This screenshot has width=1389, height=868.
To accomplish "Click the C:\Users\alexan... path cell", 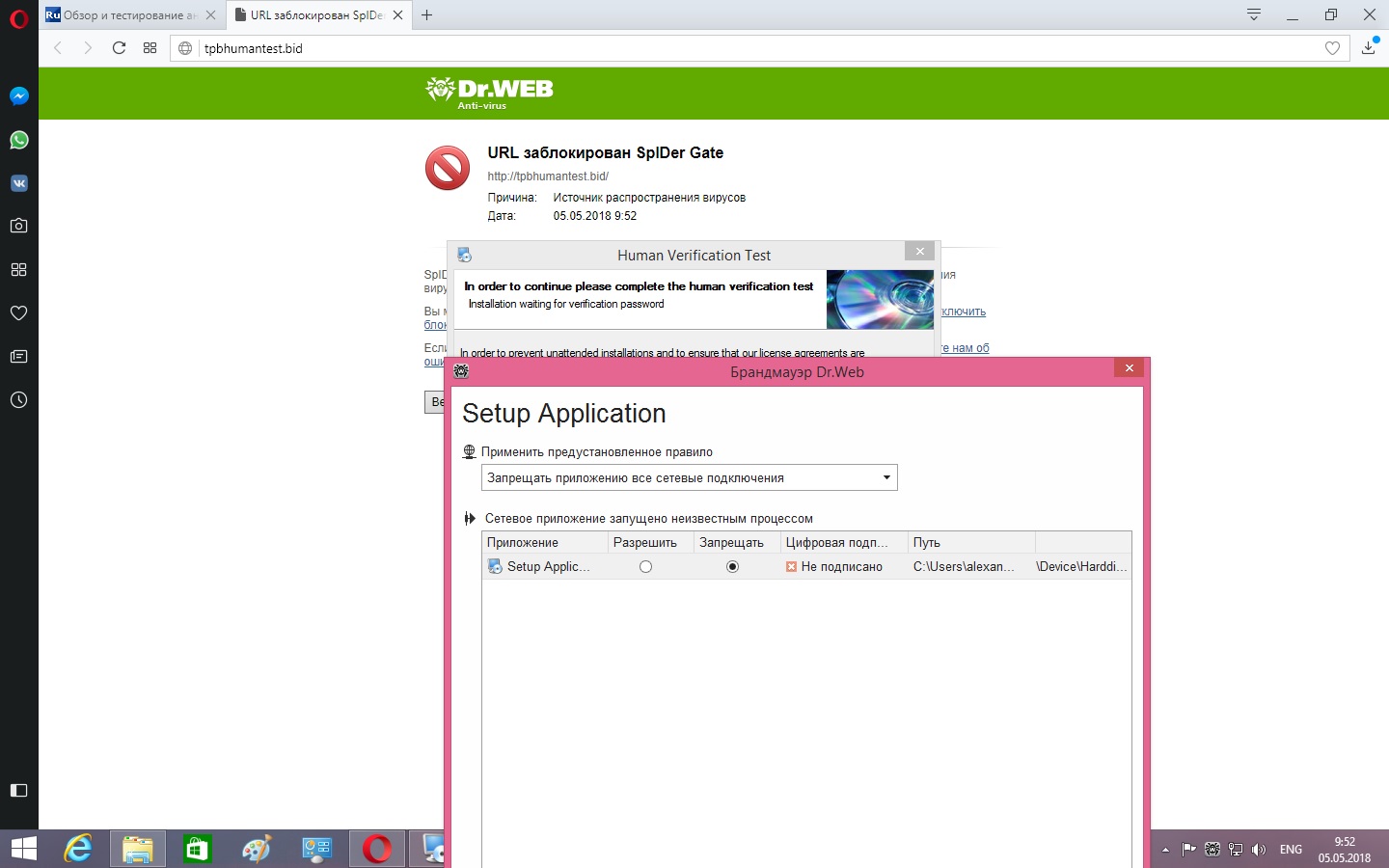I will (964, 567).
